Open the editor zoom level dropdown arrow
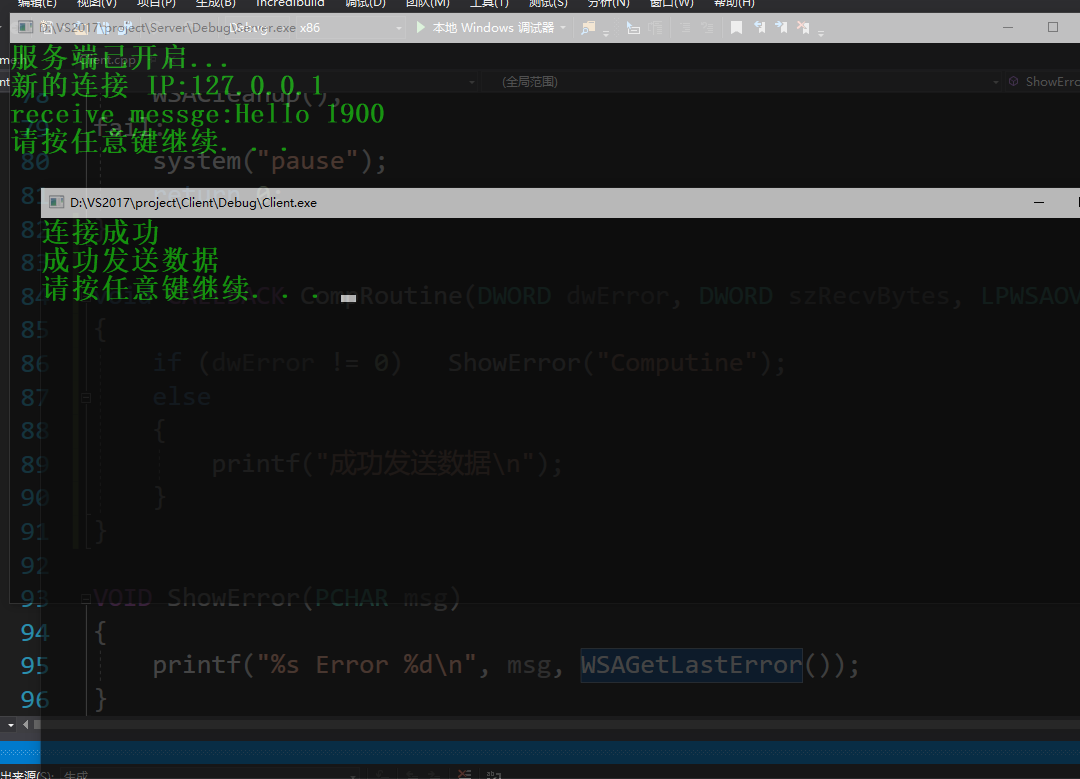The height and width of the screenshot is (779, 1080). click(10, 725)
